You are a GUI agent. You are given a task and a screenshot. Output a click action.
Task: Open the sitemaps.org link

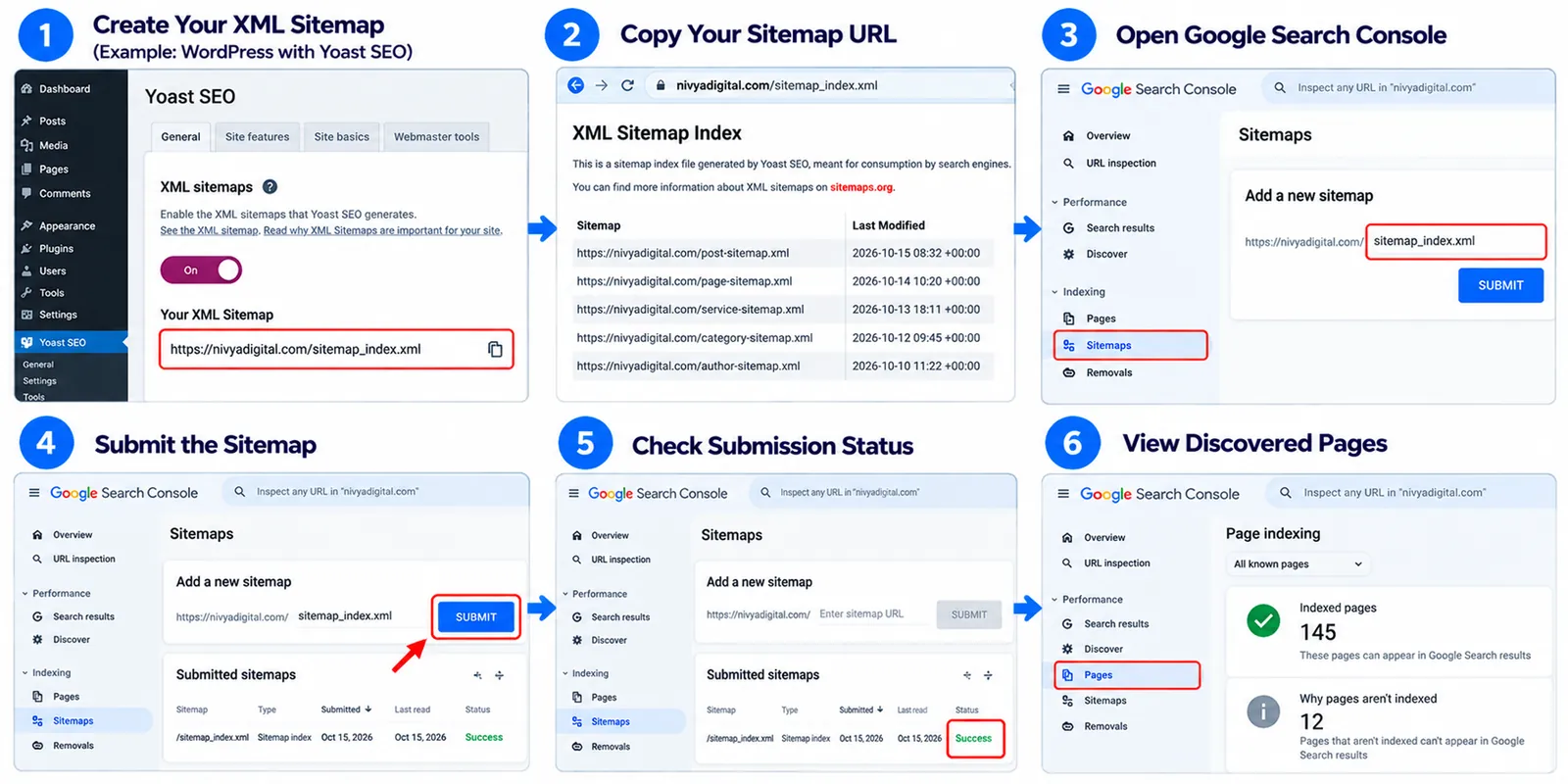861,187
